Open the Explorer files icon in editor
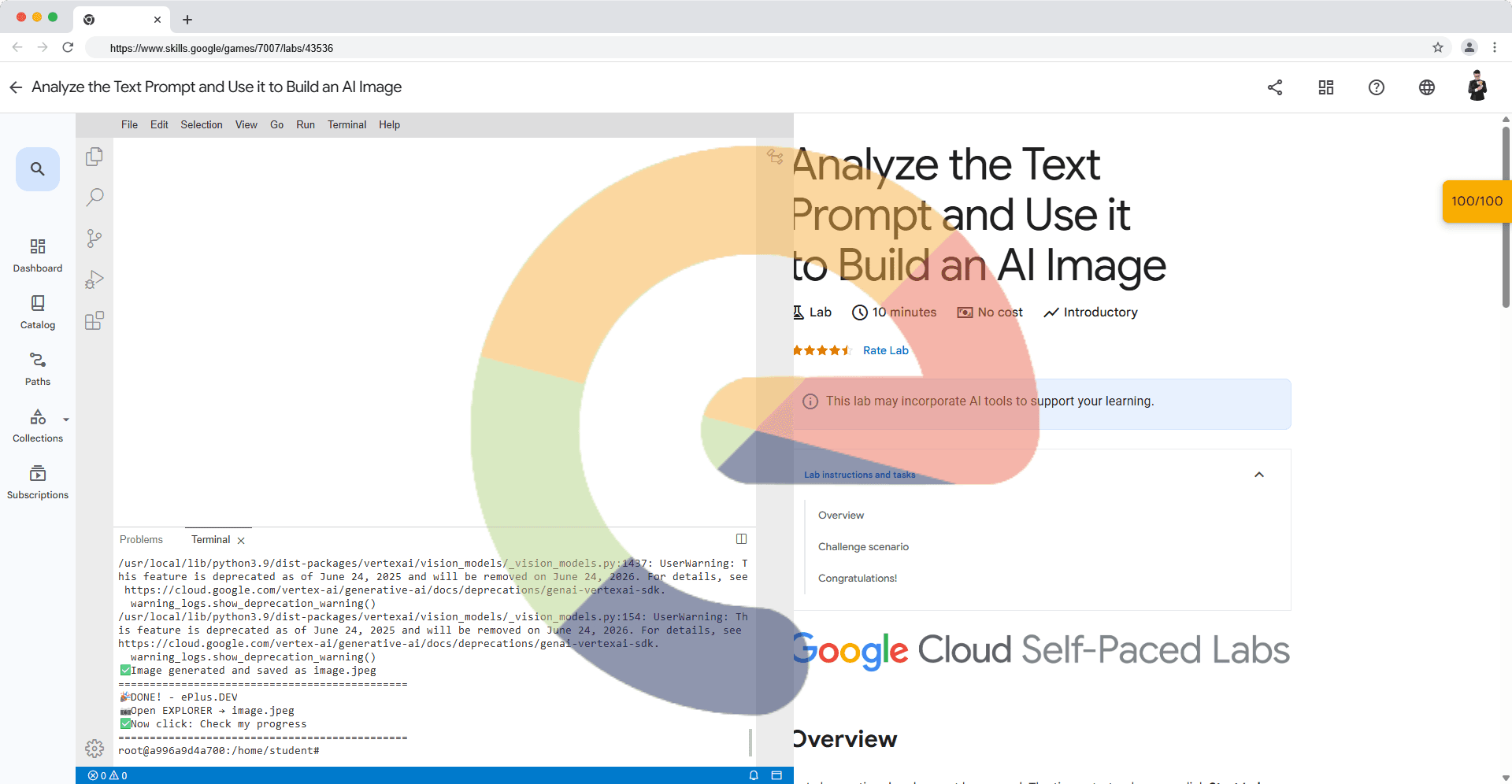 [x=94, y=157]
